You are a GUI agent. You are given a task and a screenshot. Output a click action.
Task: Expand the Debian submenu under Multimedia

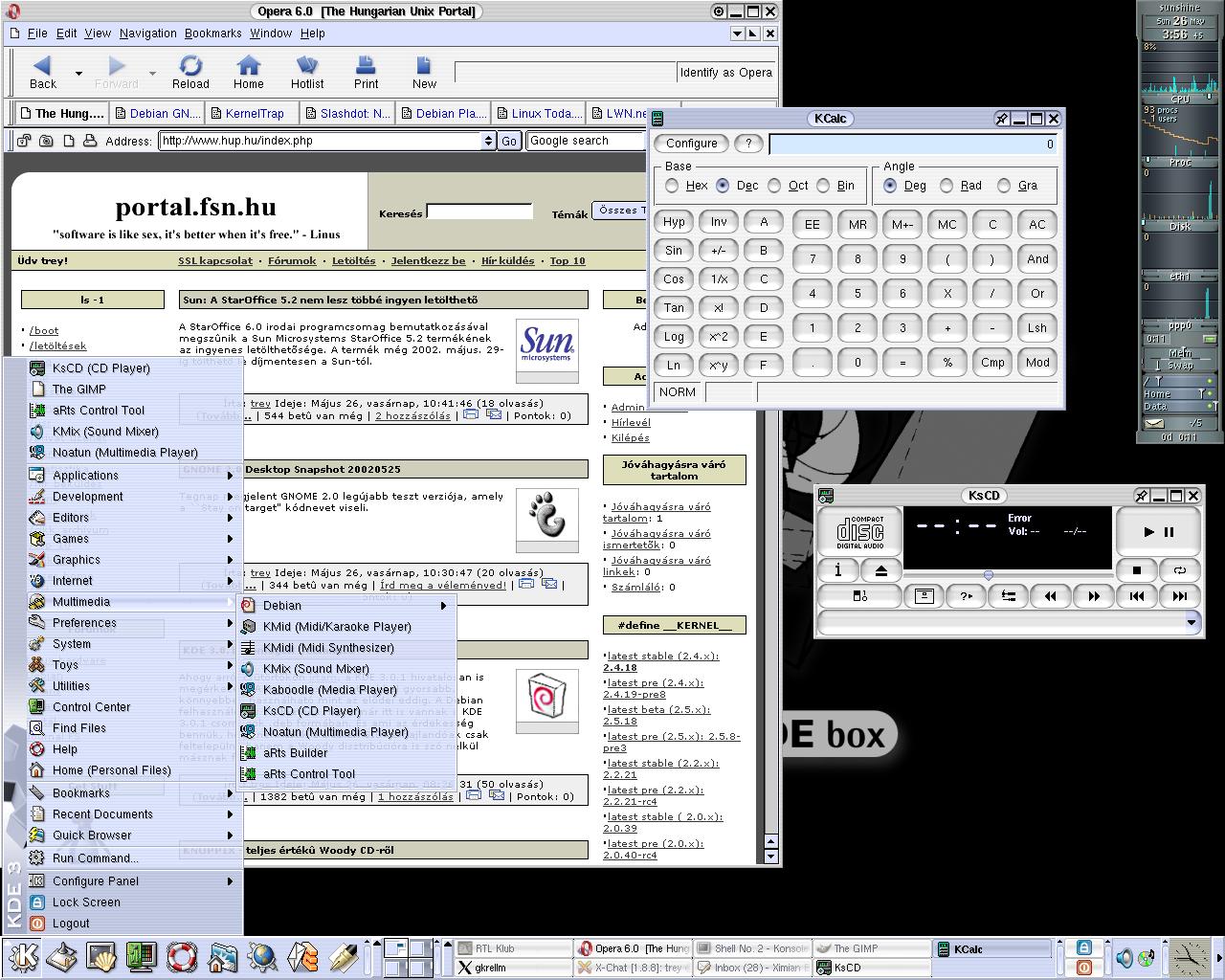pos(345,606)
